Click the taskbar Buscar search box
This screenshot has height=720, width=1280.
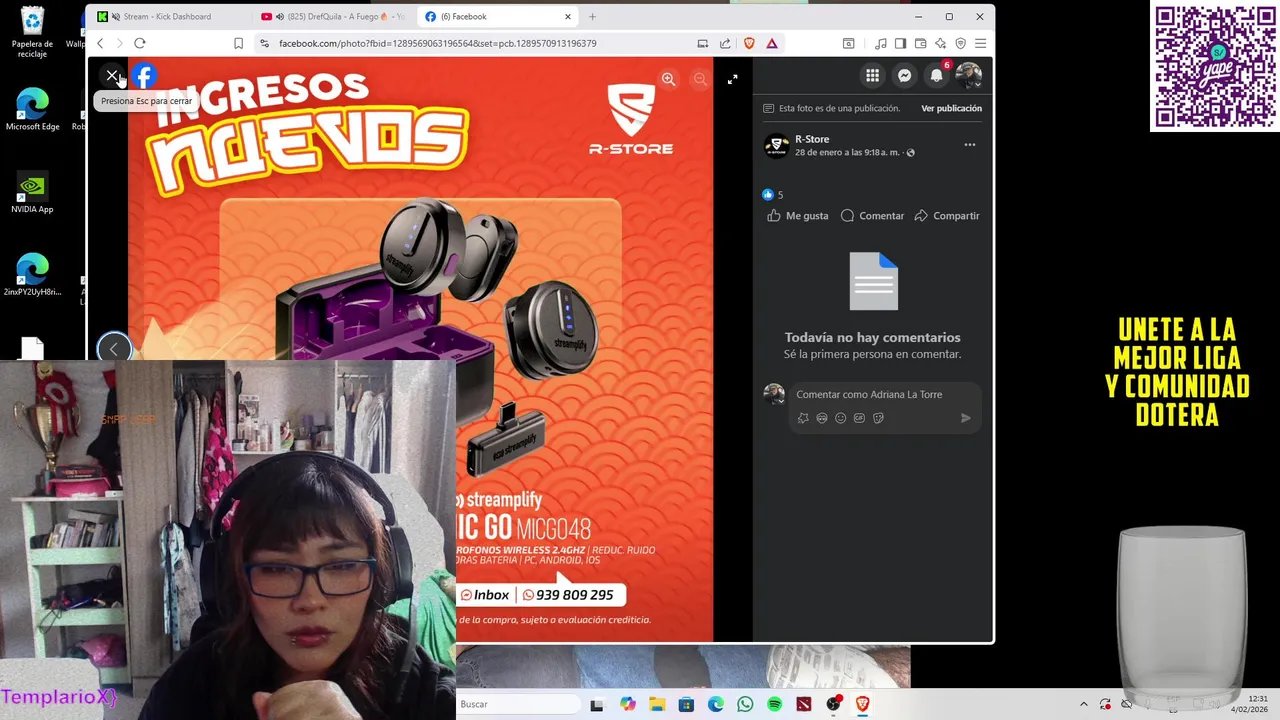[x=518, y=705]
